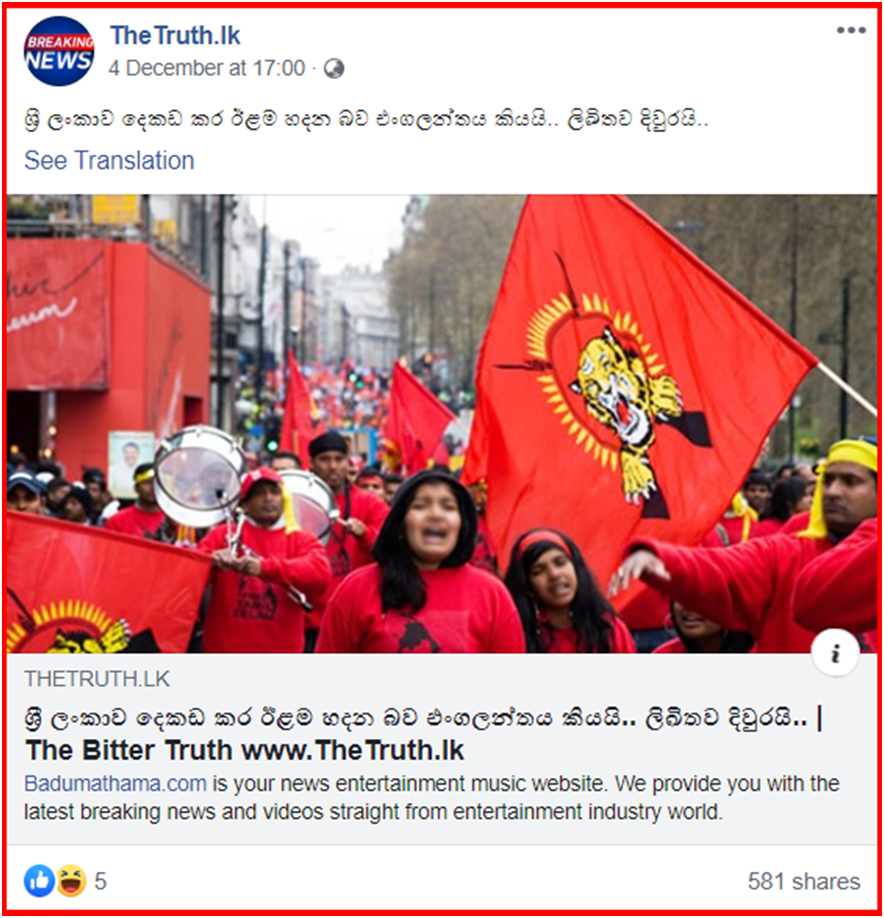Click the public globe audience icon

click(334, 68)
